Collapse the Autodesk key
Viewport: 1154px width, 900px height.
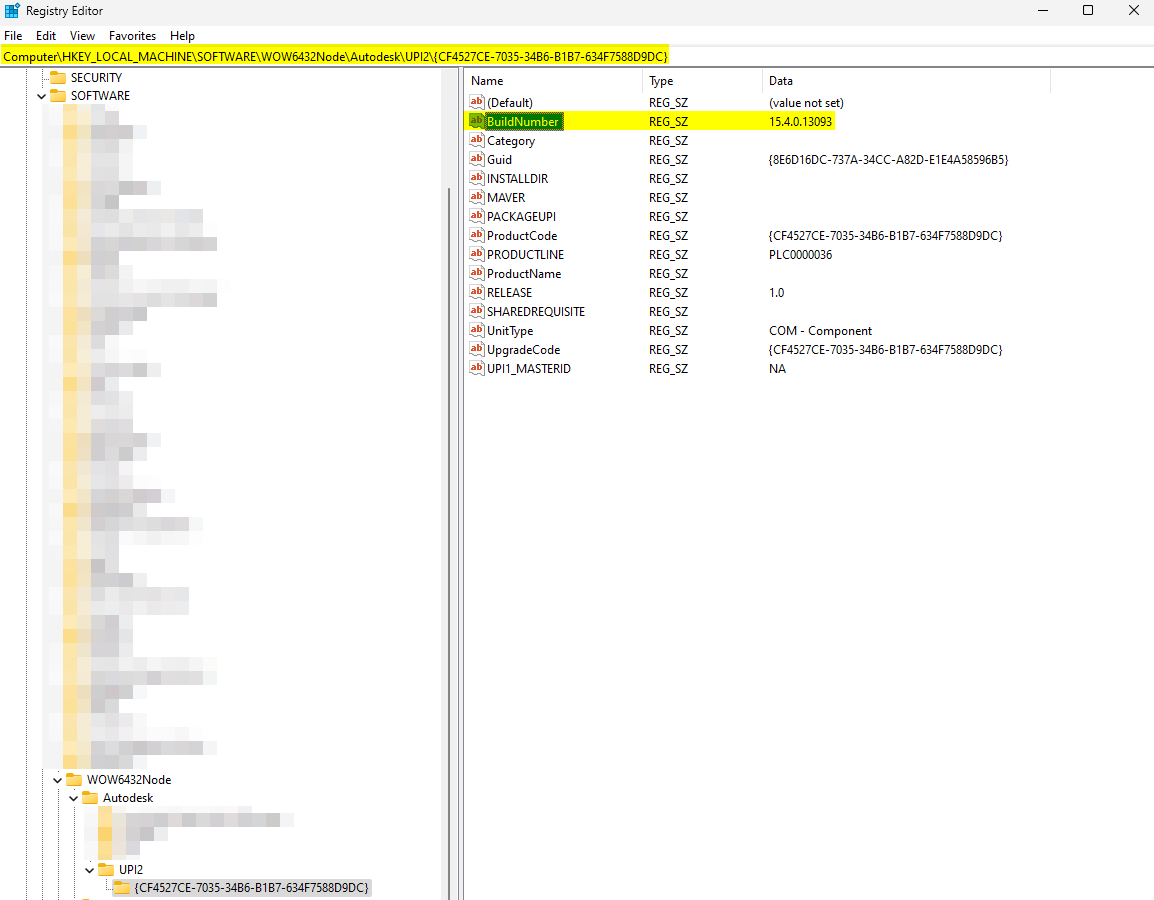[x=73, y=797]
